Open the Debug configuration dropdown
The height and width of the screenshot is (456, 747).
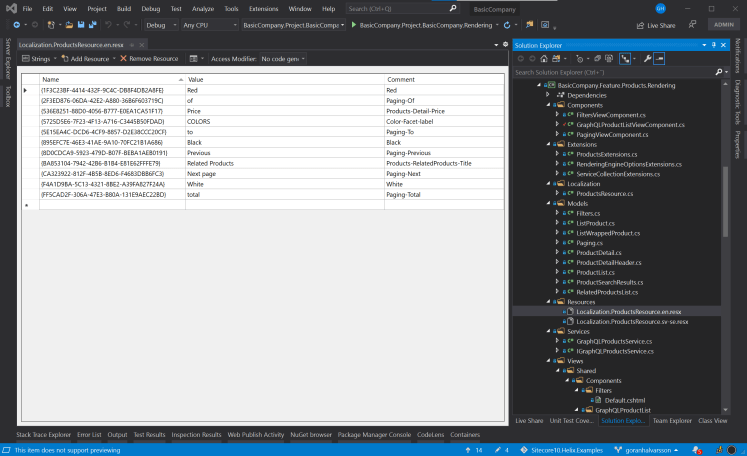(158, 24)
